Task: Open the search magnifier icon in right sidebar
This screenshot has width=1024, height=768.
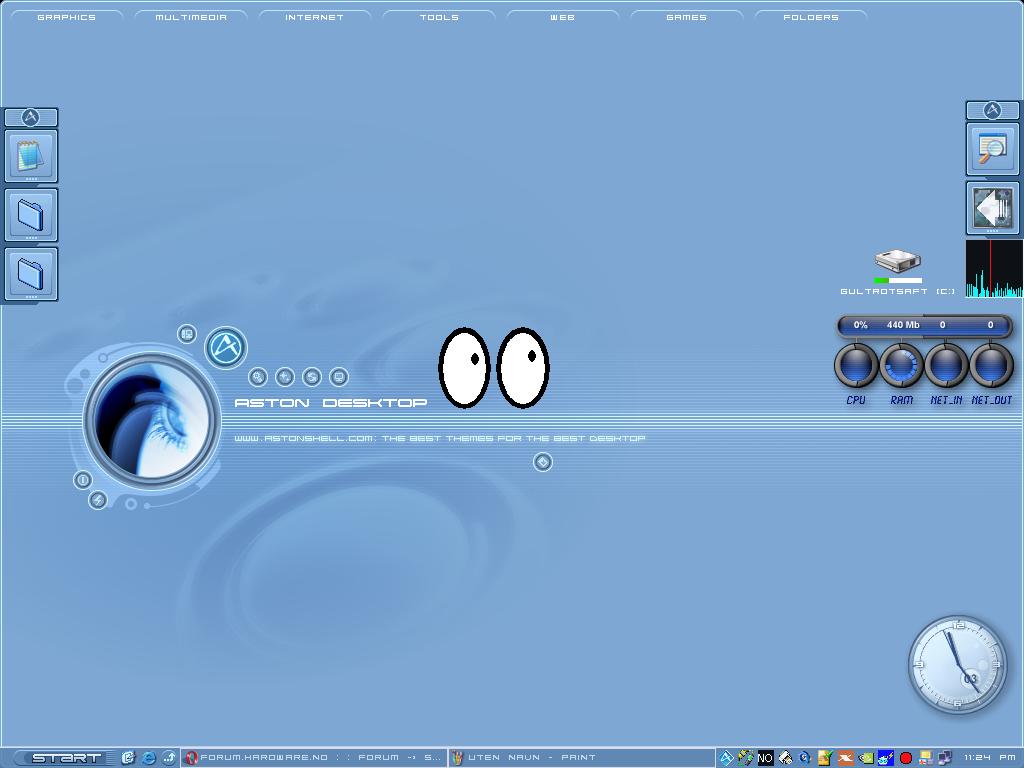Action: [x=992, y=149]
